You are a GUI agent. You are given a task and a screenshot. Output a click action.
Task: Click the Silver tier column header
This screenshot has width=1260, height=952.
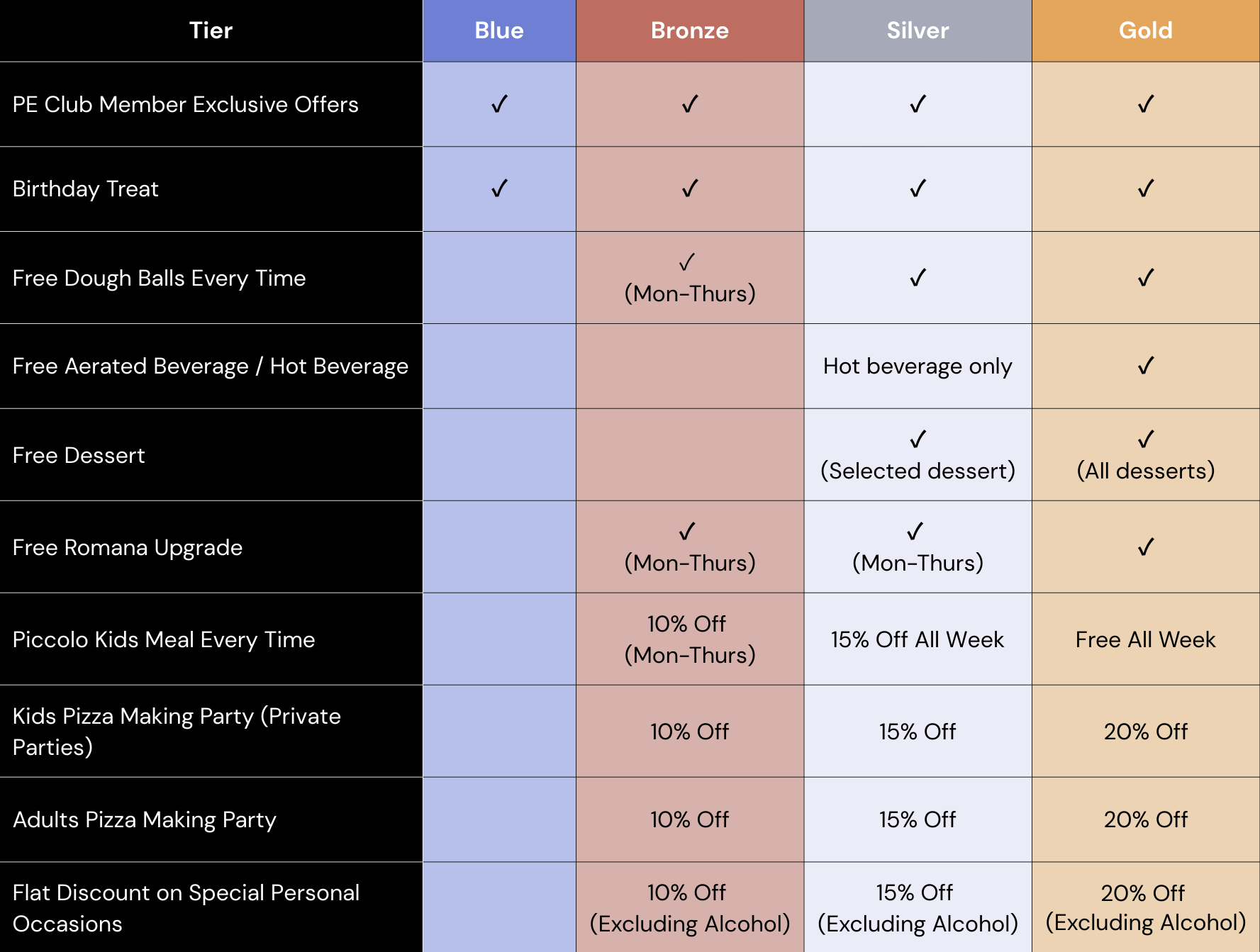click(x=918, y=30)
